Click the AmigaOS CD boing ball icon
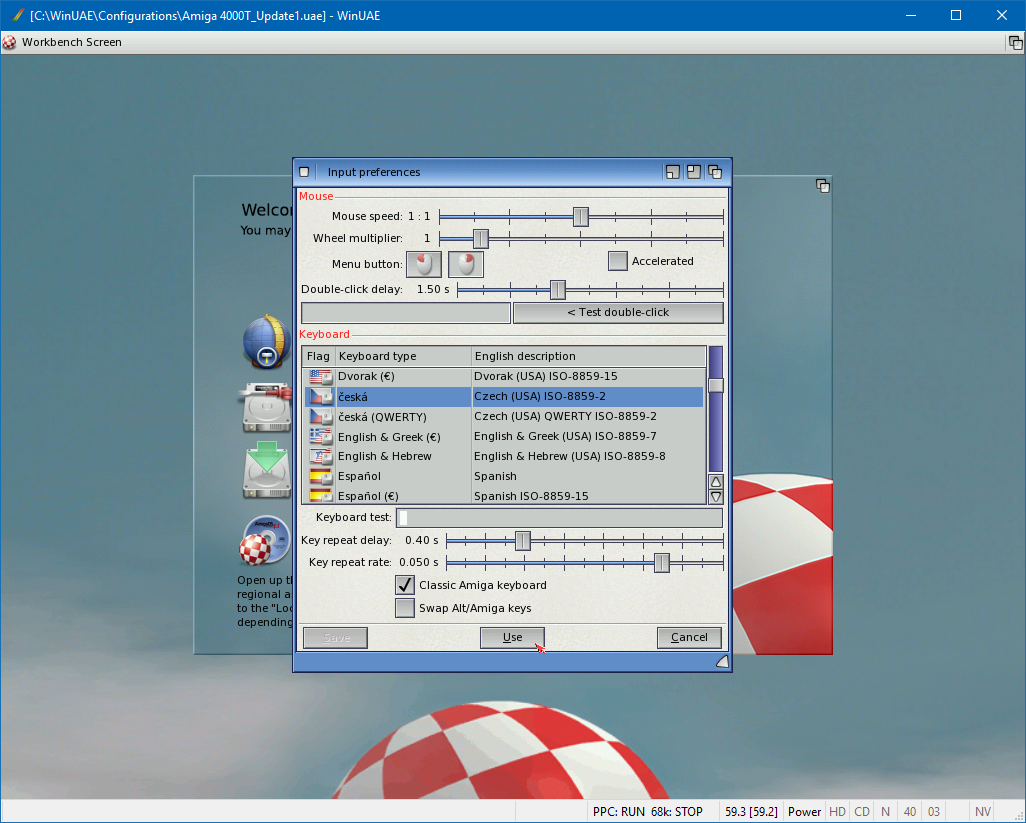The image size is (1026, 823). (266, 541)
